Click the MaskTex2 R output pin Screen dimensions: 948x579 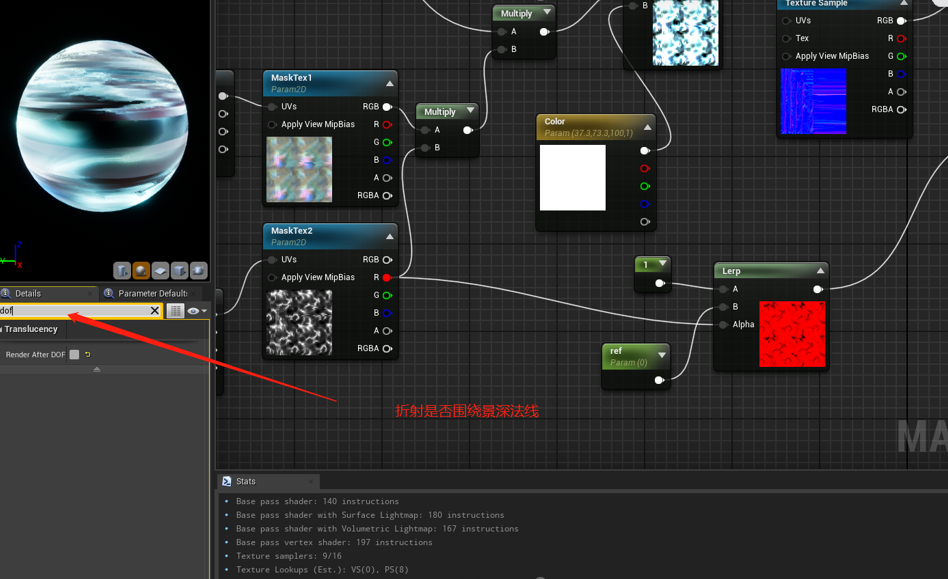tap(387, 277)
